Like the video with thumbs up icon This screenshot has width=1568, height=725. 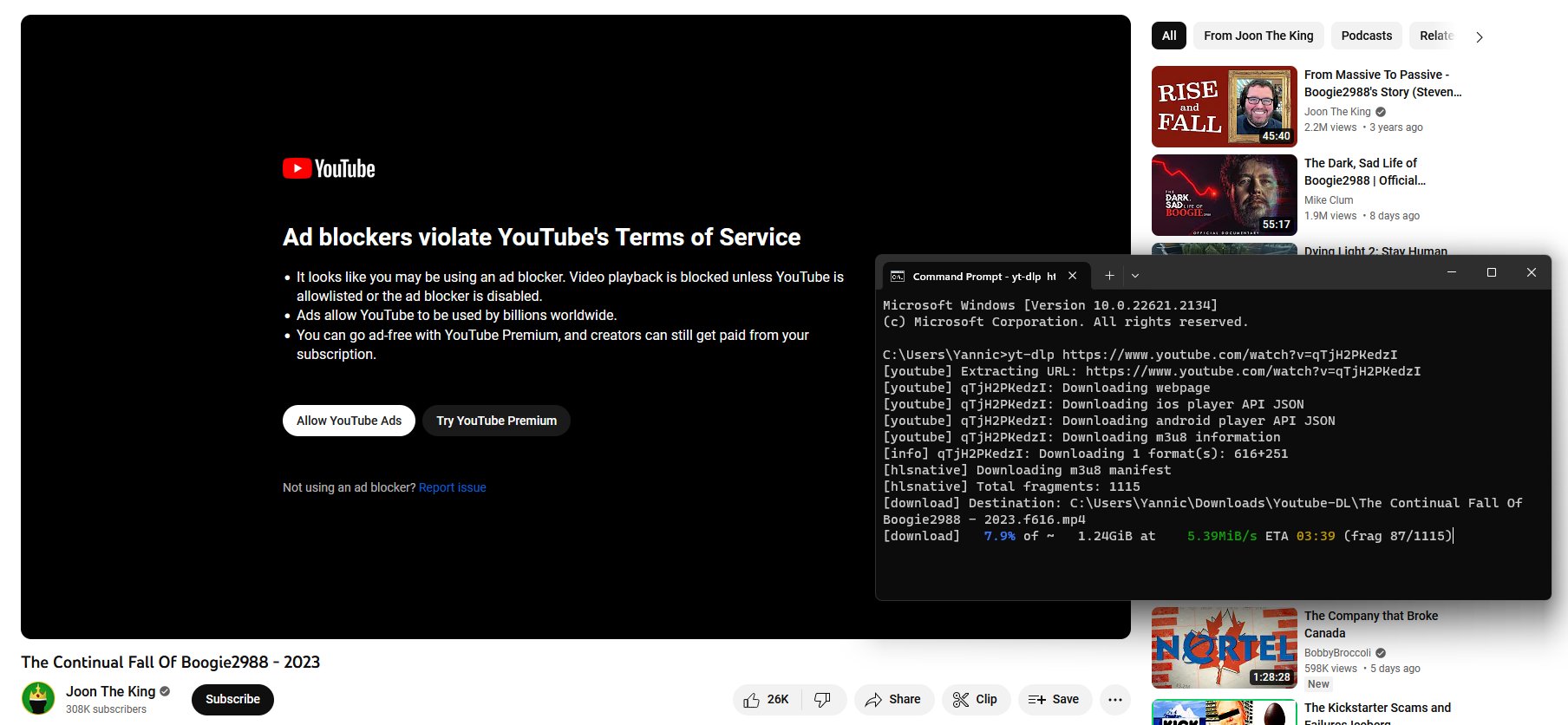point(767,699)
